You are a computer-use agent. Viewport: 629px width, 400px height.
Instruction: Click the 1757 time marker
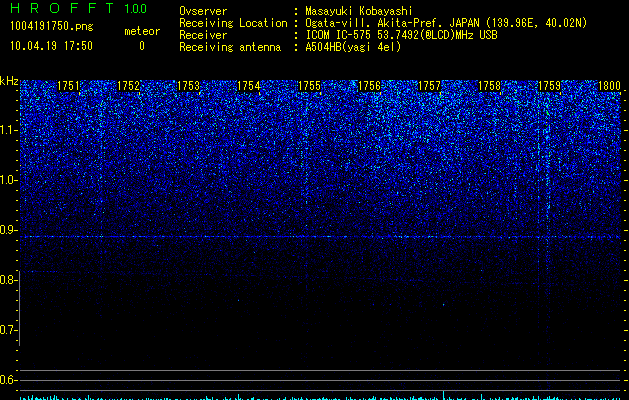click(429, 86)
